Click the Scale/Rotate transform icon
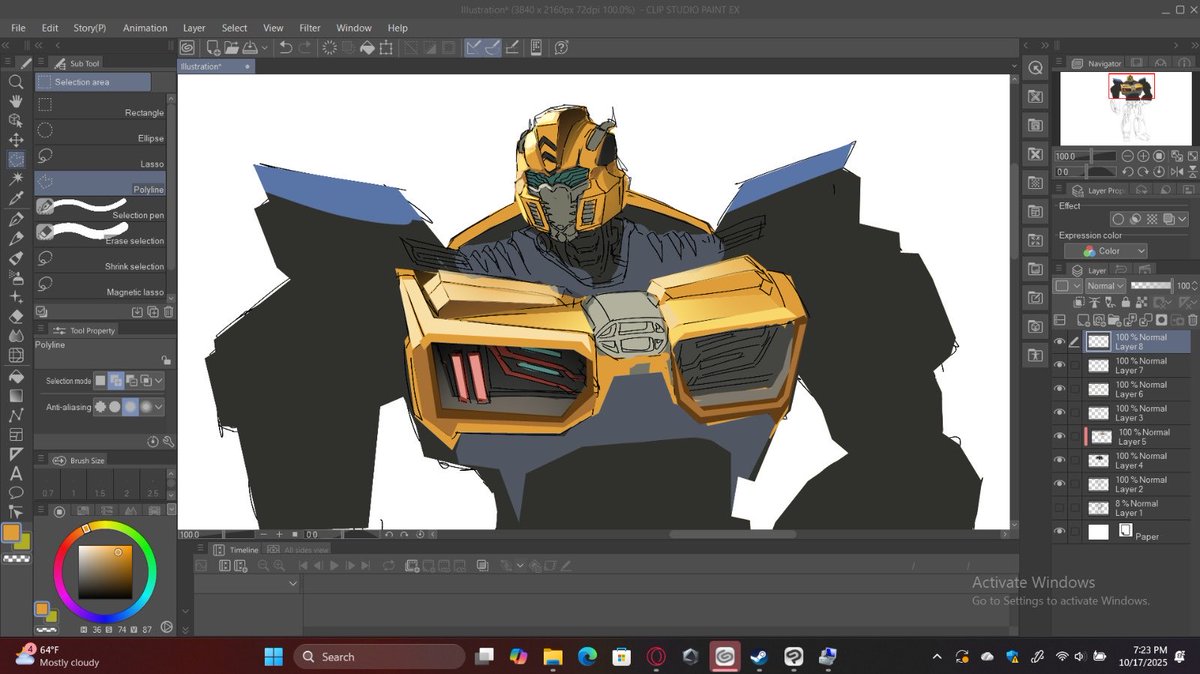 (x=387, y=47)
